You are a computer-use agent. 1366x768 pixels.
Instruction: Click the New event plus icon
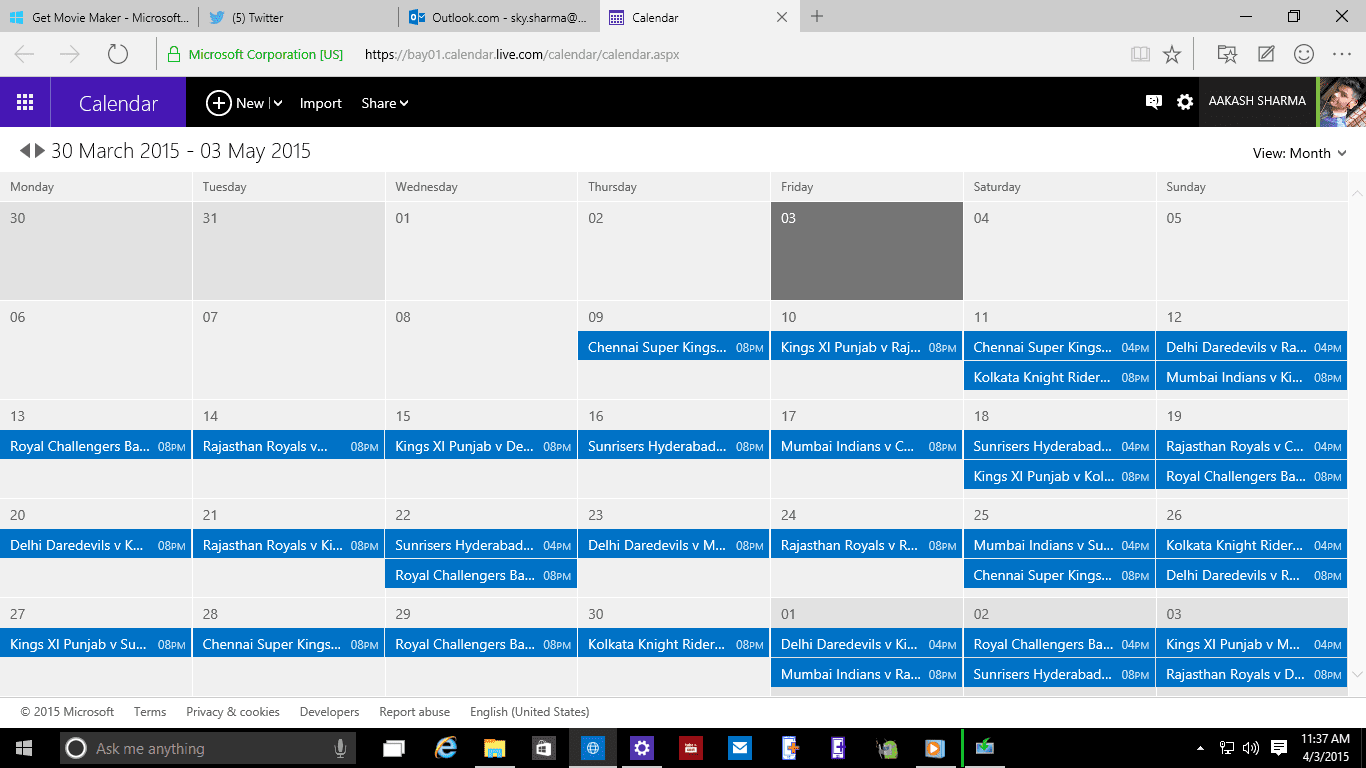pos(218,102)
